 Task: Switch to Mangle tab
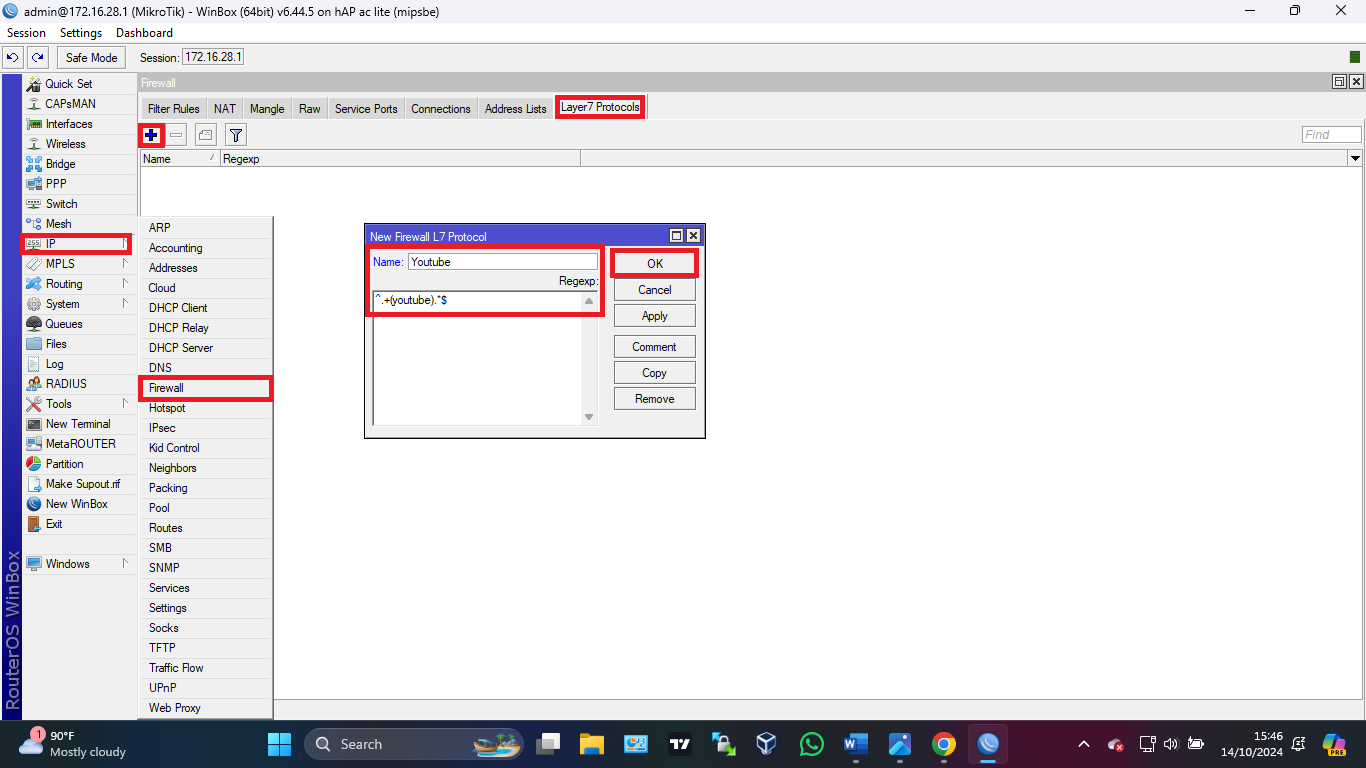pos(267,108)
